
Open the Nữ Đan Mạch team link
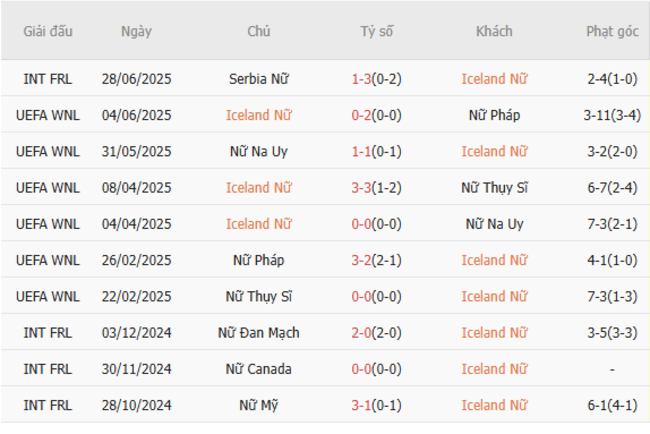258,333
